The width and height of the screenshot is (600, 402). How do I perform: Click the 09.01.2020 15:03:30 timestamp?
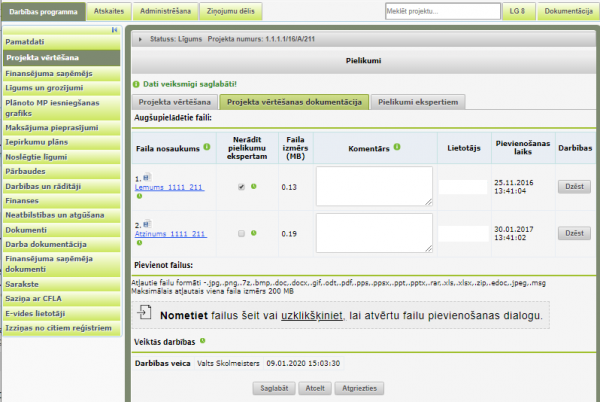point(303,363)
